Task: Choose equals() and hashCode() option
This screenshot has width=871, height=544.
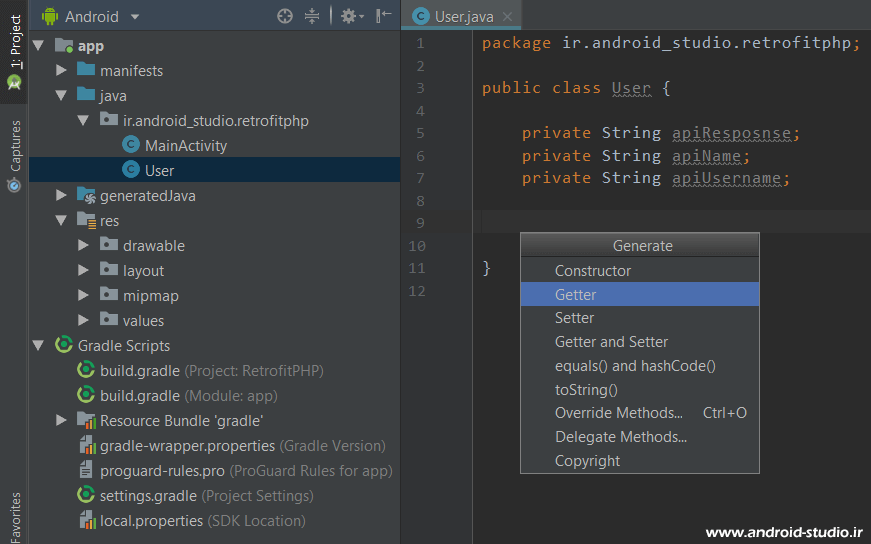Action: [x=640, y=366]
